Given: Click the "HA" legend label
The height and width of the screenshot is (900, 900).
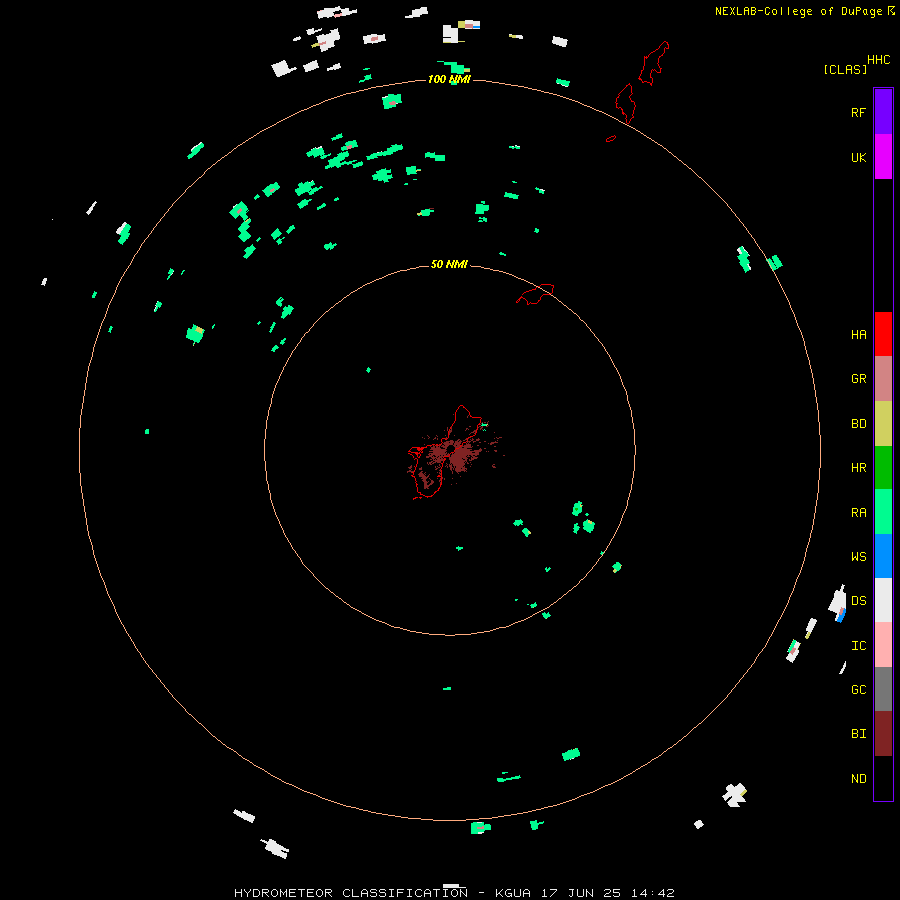Looking at the screenshot, I should [x=858, y=335].
